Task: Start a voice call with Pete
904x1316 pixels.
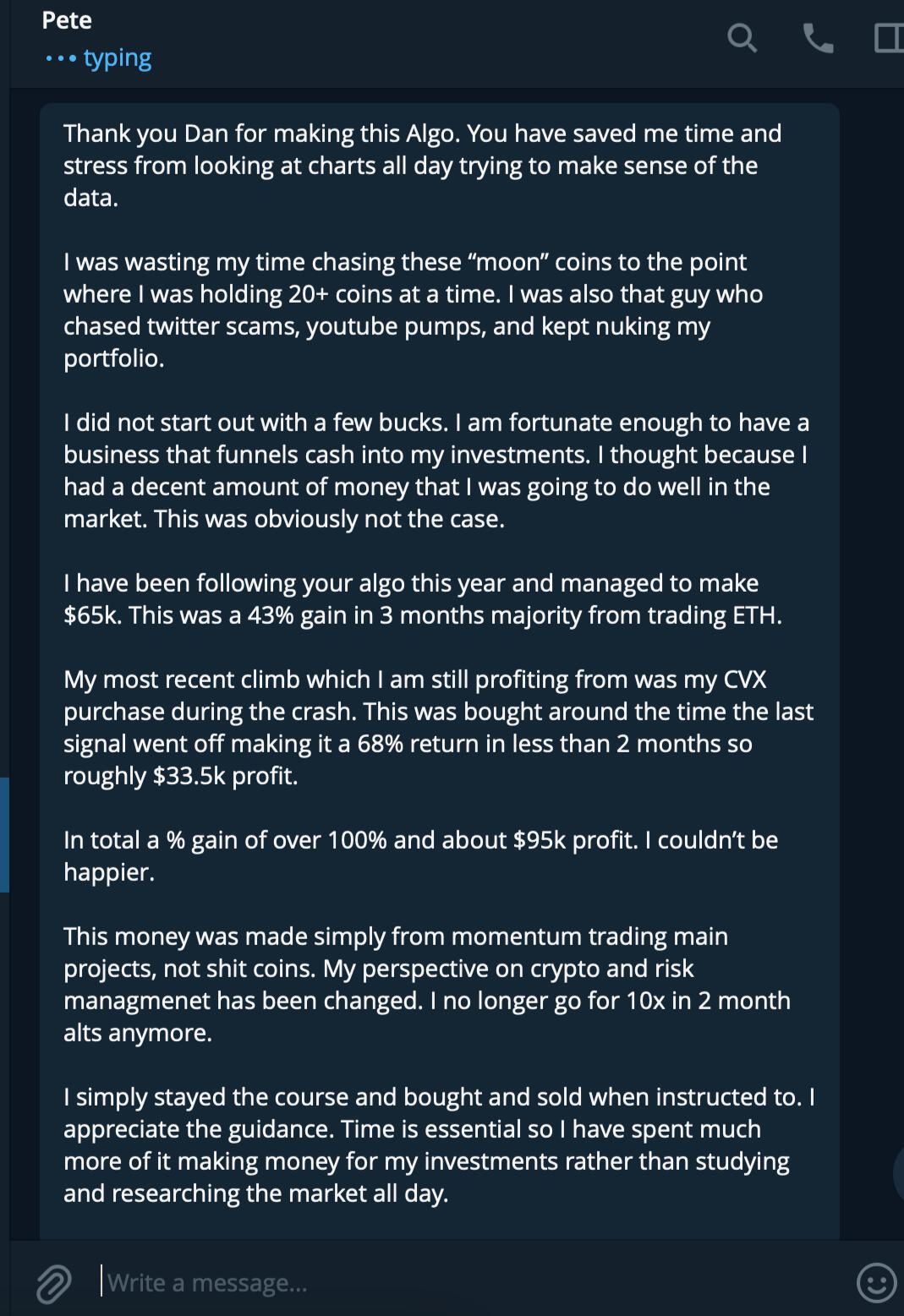Action: tap(818, 38)
